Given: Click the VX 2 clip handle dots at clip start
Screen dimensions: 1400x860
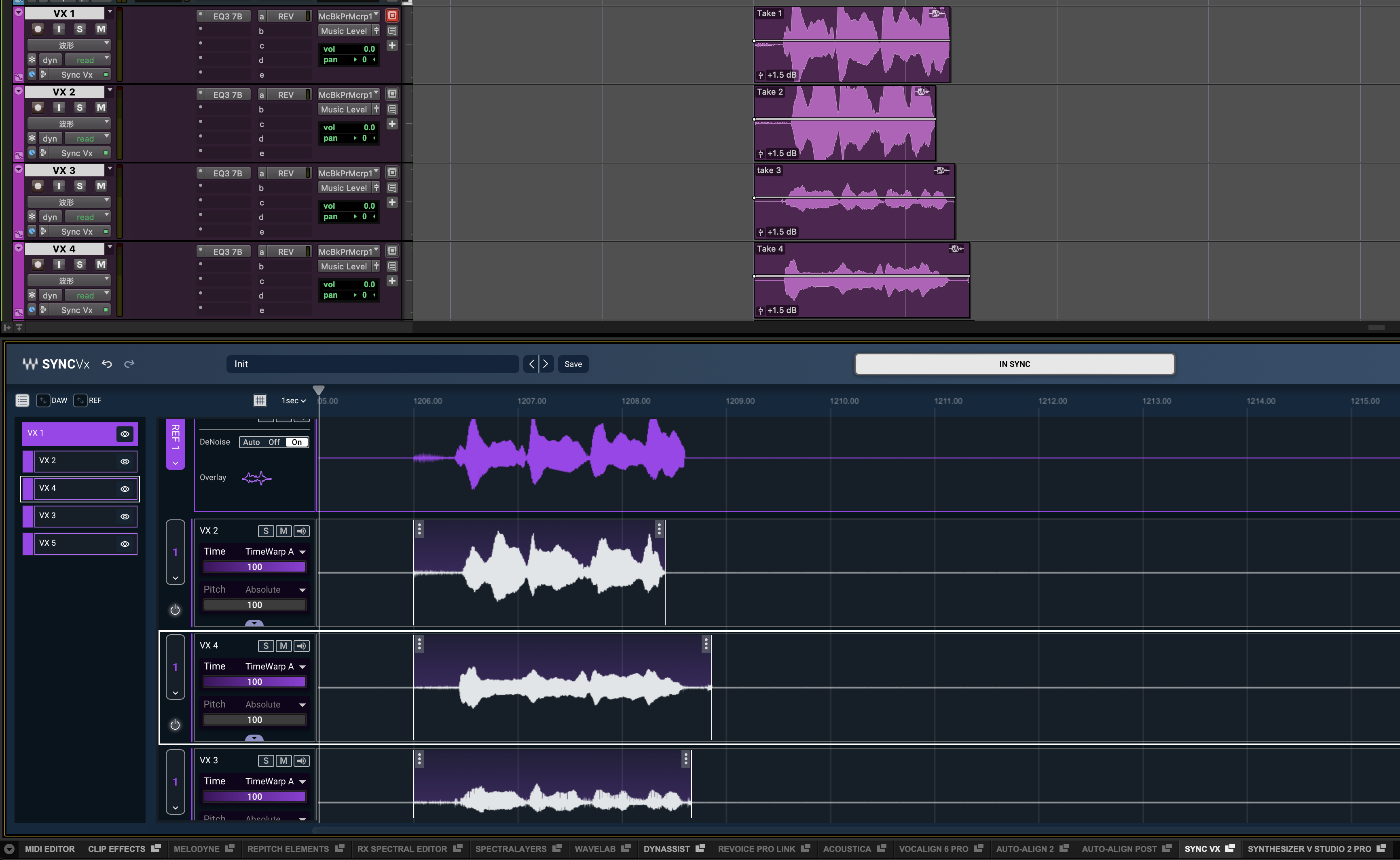Looking at the screenshot, I should pos(420,530).
